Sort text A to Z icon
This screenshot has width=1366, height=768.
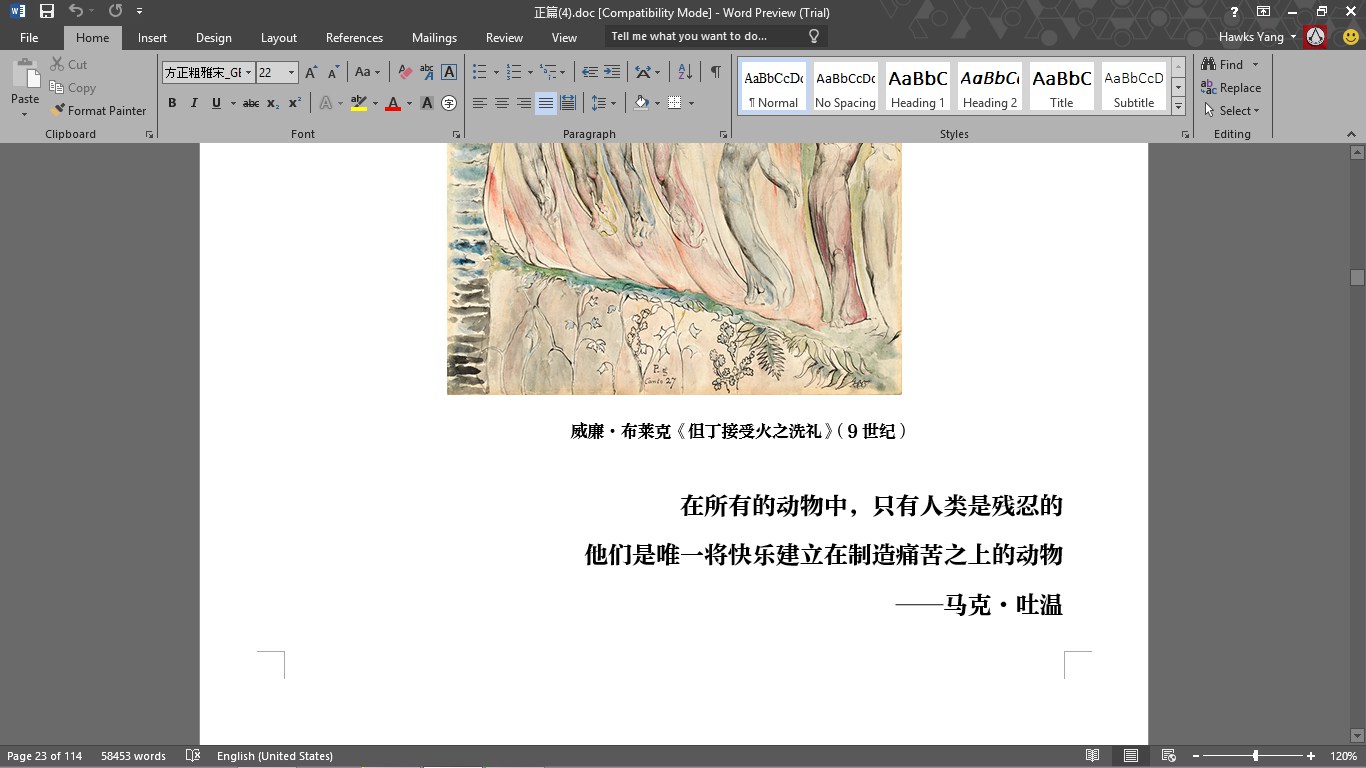(x=685, y=72)
